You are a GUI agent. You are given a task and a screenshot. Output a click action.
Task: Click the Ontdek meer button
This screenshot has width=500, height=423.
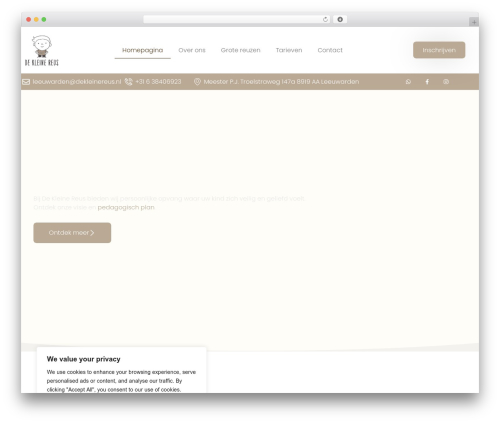pyautogui.click(x=72, y=233)
